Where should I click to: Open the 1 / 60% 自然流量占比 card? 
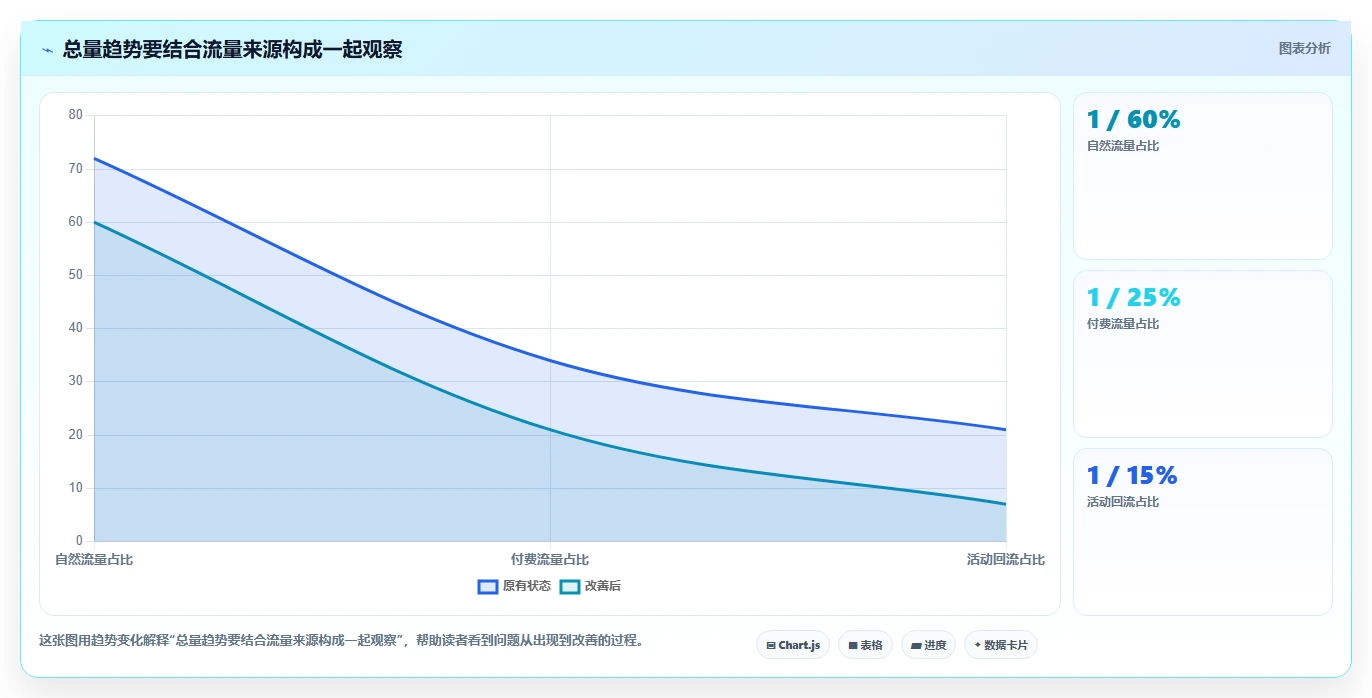coord(1202,176)
